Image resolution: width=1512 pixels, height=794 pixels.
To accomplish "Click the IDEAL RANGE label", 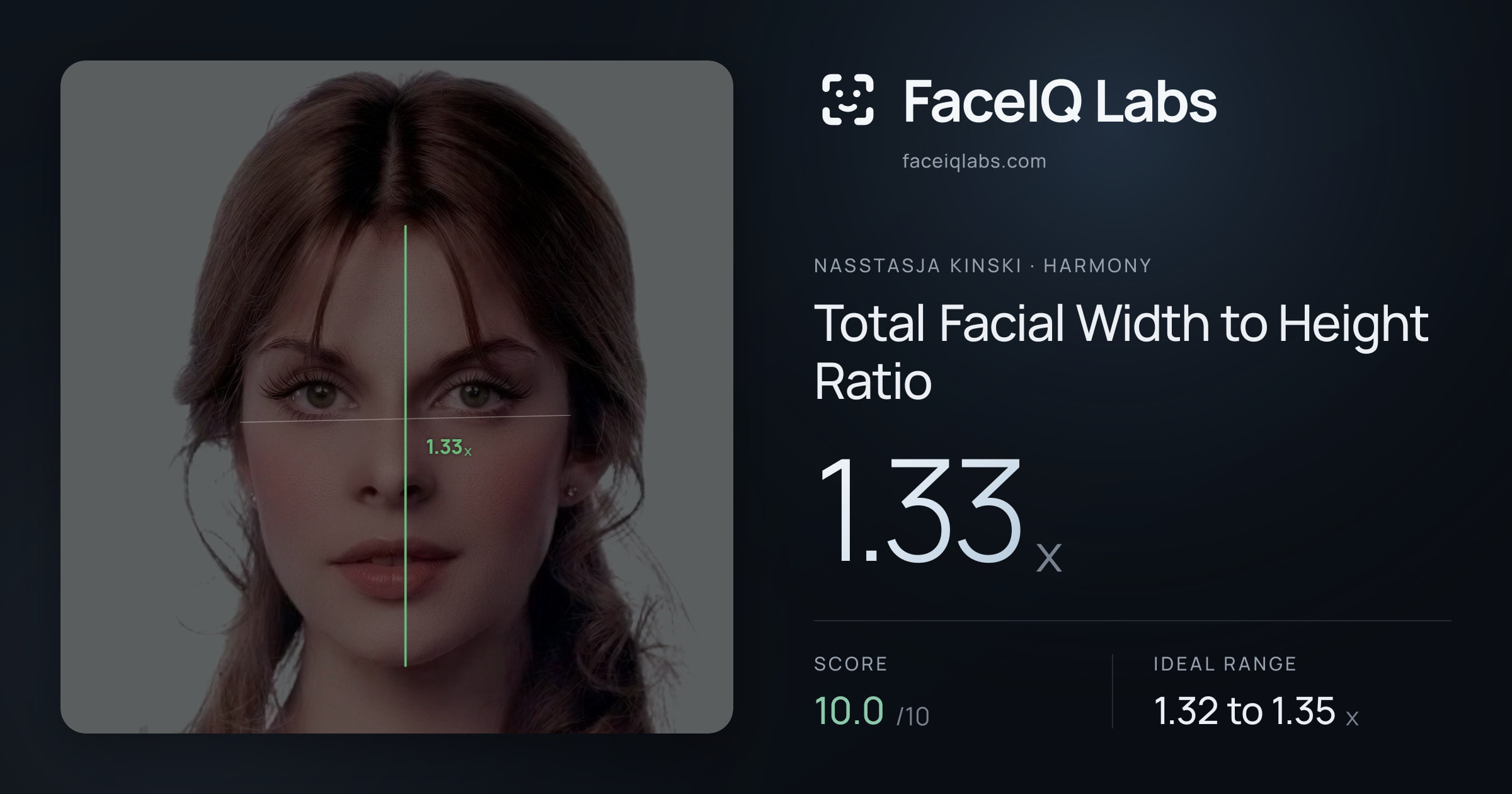I will coord(1225,664).
